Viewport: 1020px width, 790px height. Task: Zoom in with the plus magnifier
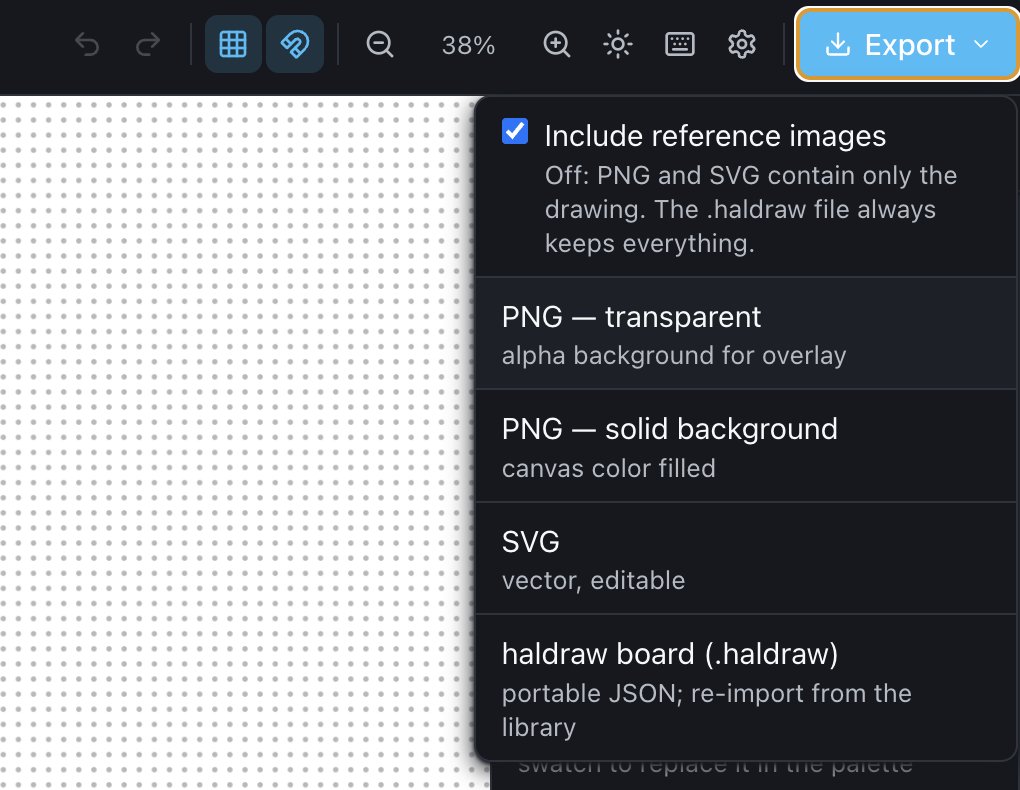556,44
